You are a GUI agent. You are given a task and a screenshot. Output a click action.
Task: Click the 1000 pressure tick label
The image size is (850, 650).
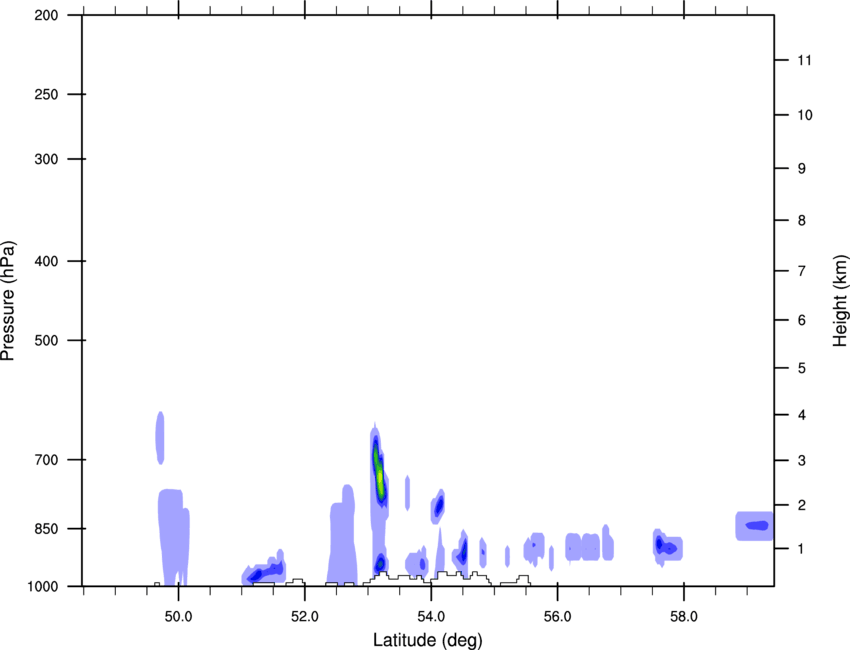coord(42,587)
